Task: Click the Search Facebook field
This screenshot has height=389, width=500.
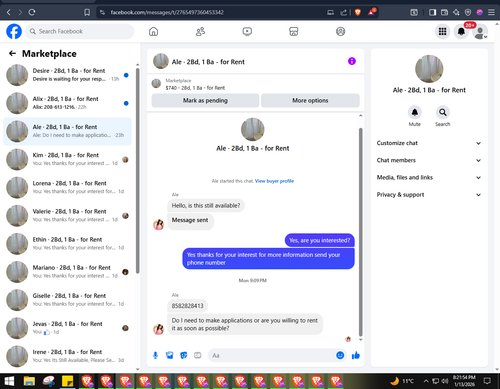Action: [80, 31]
